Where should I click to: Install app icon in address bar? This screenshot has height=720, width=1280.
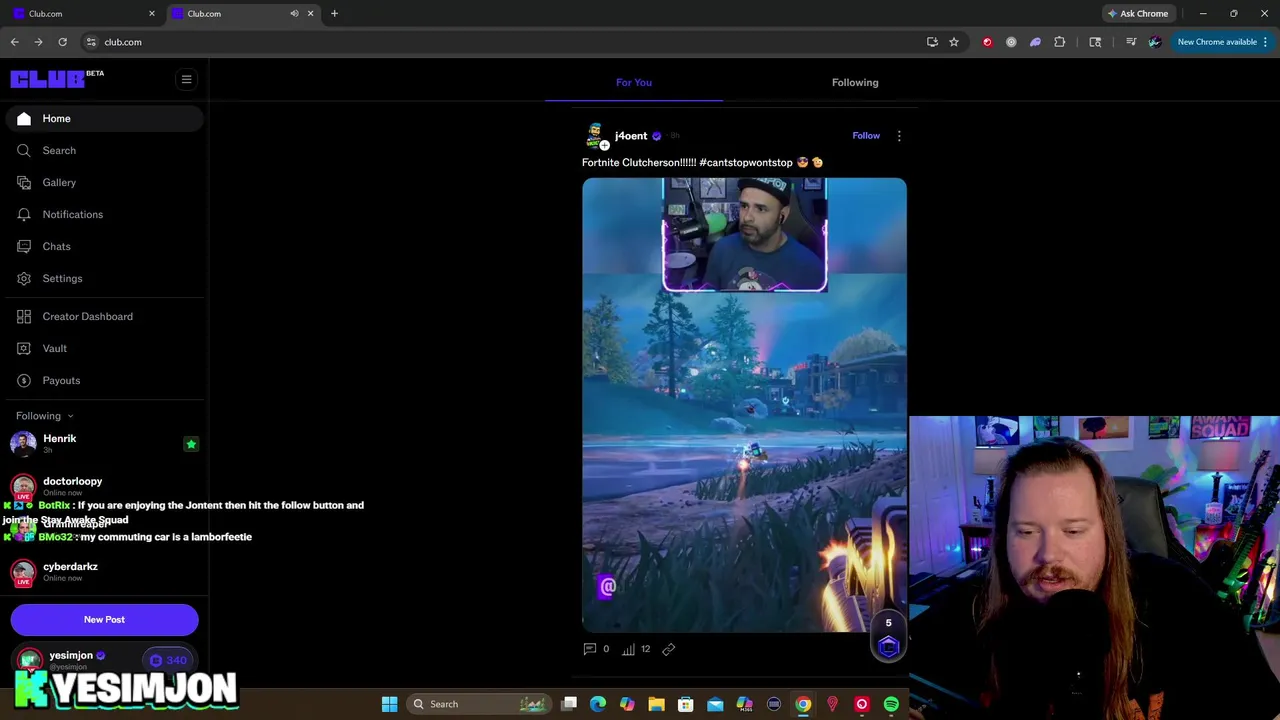click(932, 42)
